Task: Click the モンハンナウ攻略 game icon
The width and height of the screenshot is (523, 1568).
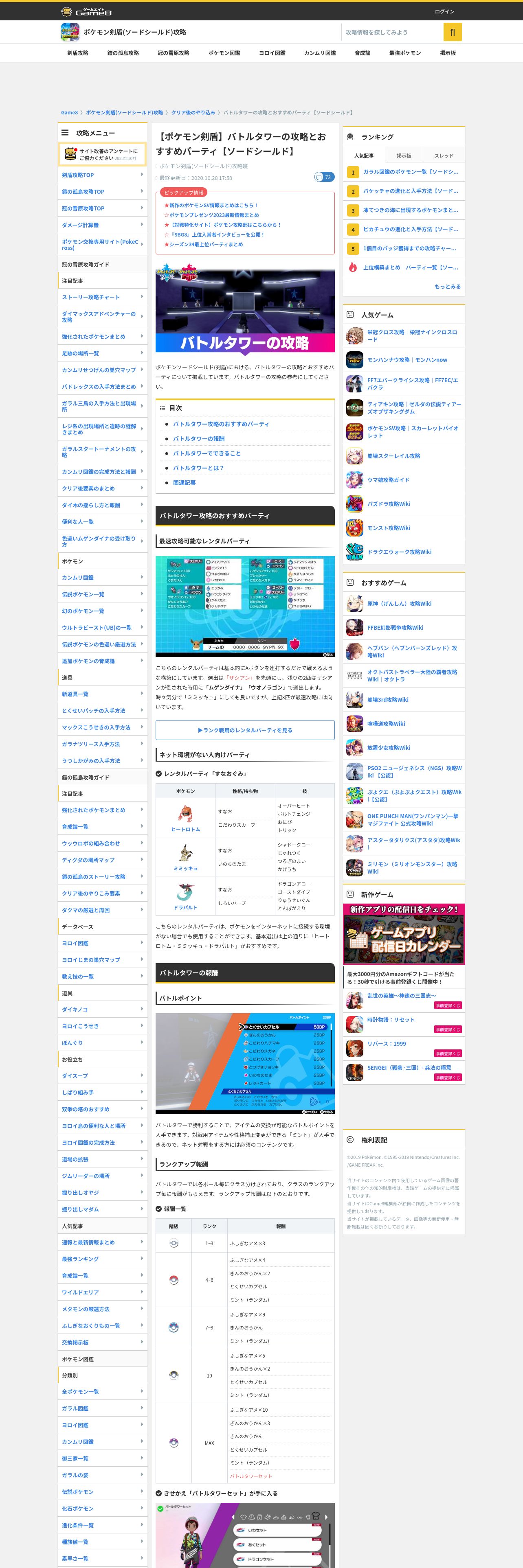Action: [354, 360]
